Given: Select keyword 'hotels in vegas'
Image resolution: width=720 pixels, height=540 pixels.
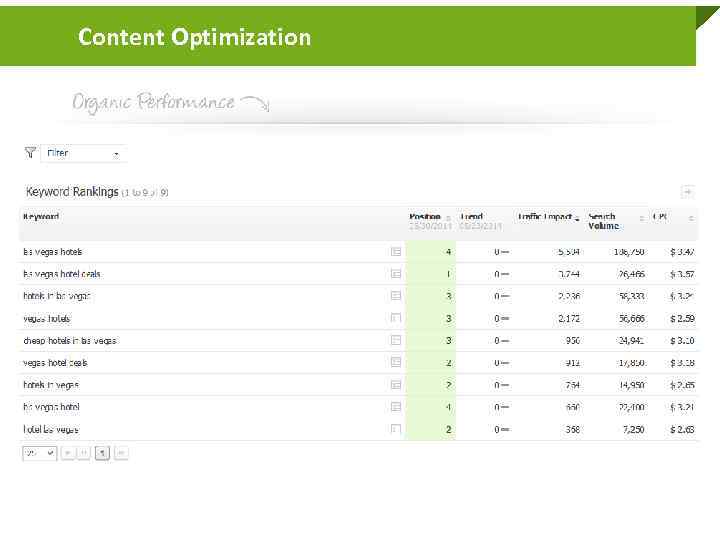Looking at the screenshot, I should point(51,385).
